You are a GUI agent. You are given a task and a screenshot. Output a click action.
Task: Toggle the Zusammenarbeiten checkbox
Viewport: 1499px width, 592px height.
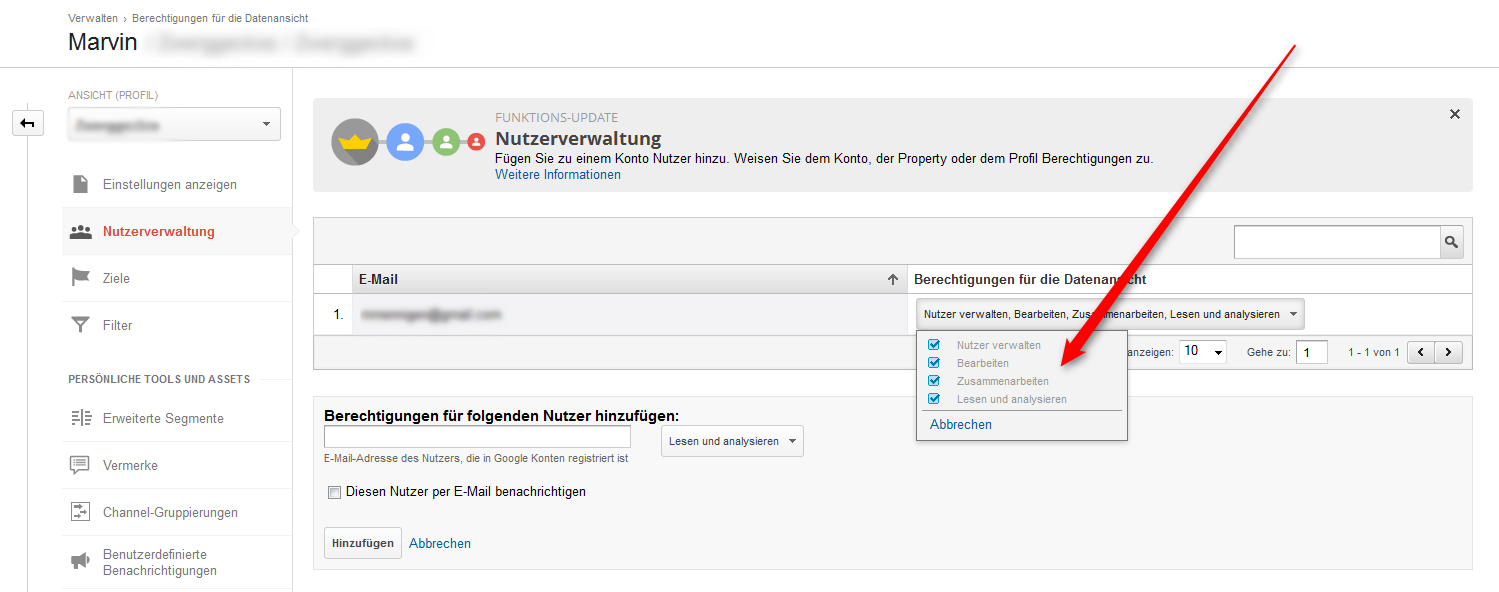click(934, 381)
